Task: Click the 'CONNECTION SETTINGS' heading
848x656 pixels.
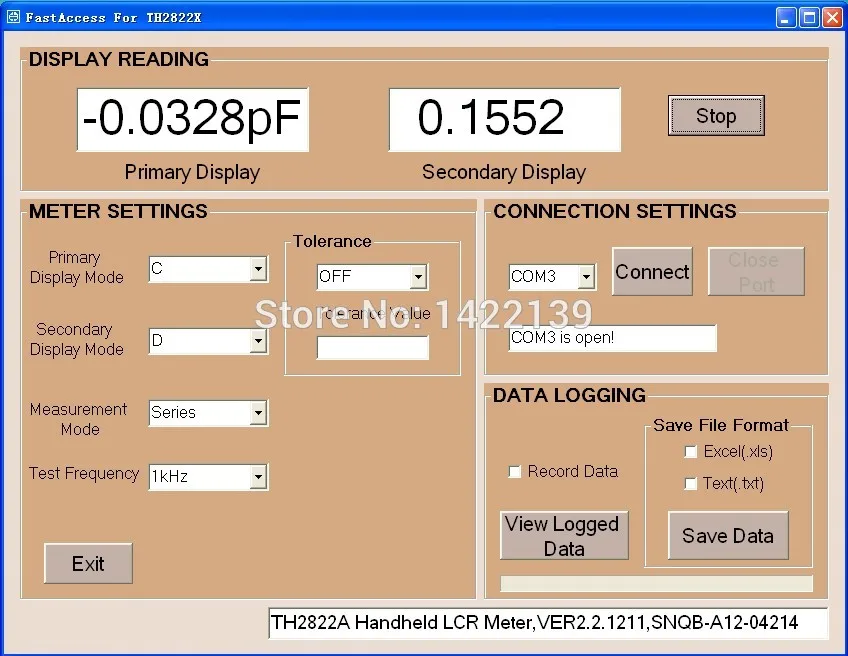Action: point(615,211)
